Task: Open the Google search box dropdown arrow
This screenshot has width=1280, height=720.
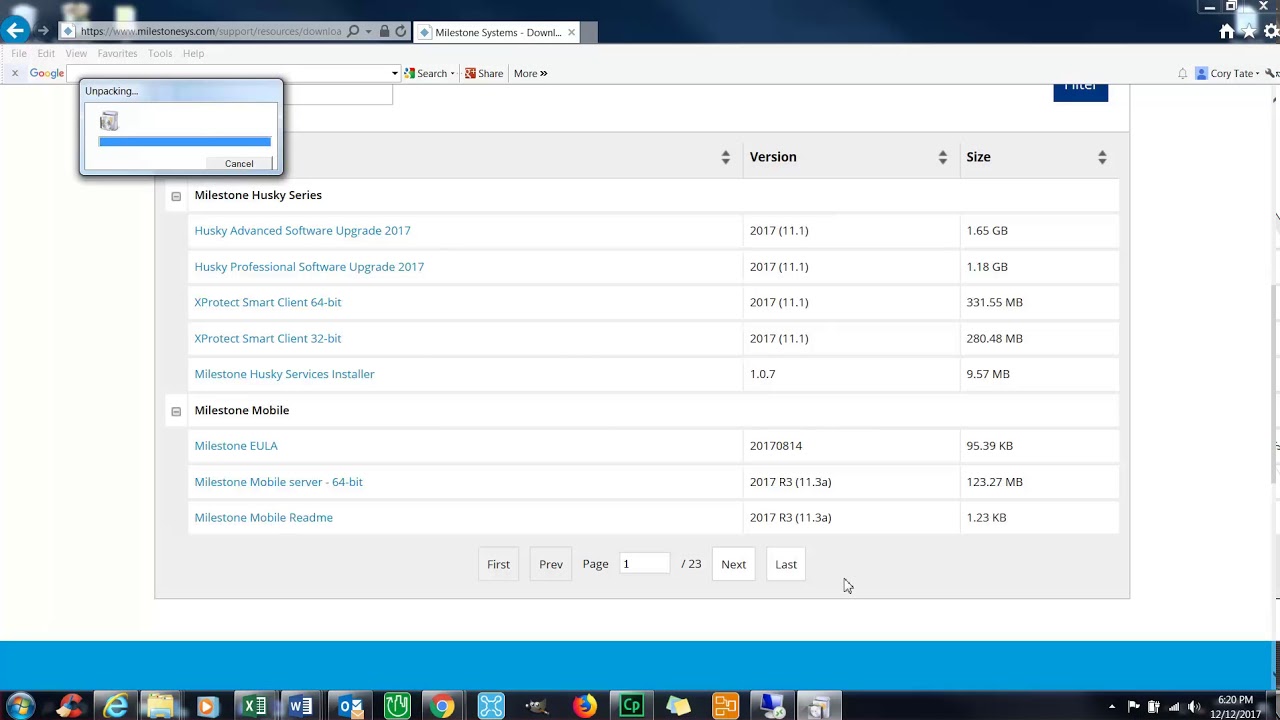Action: [x=394, y=73]
